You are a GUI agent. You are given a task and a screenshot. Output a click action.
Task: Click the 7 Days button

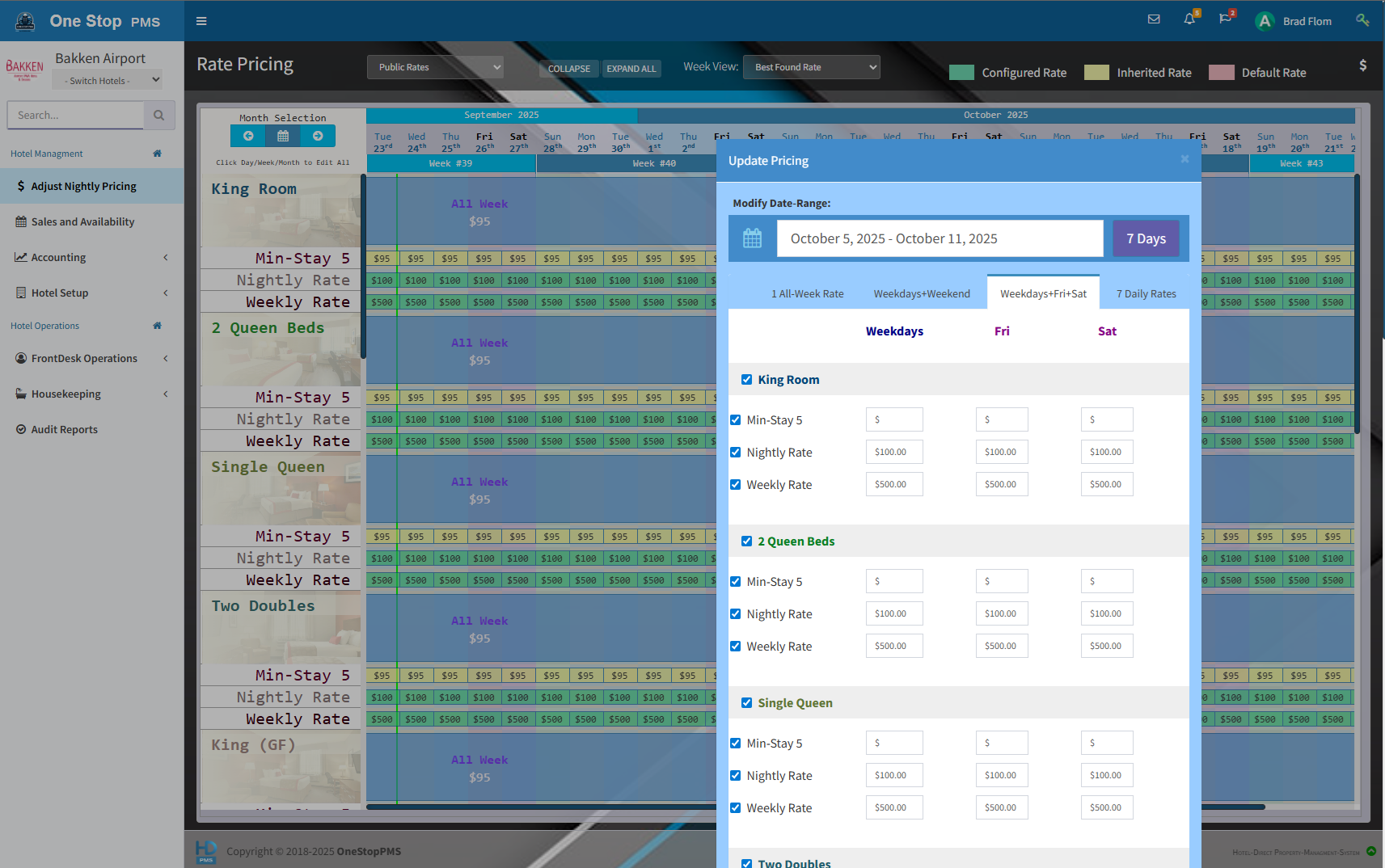click(x=1146, y=238)
